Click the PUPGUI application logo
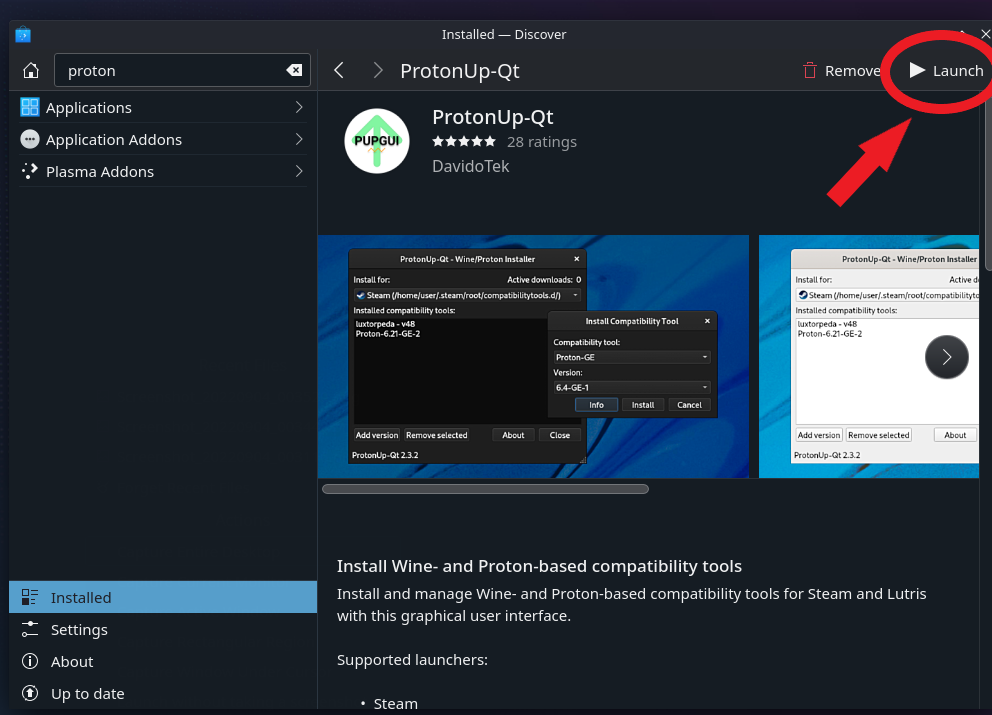Image resolution: width=992 pixels, height=715 pixels. pyautogui.click(x=377, y=141)
